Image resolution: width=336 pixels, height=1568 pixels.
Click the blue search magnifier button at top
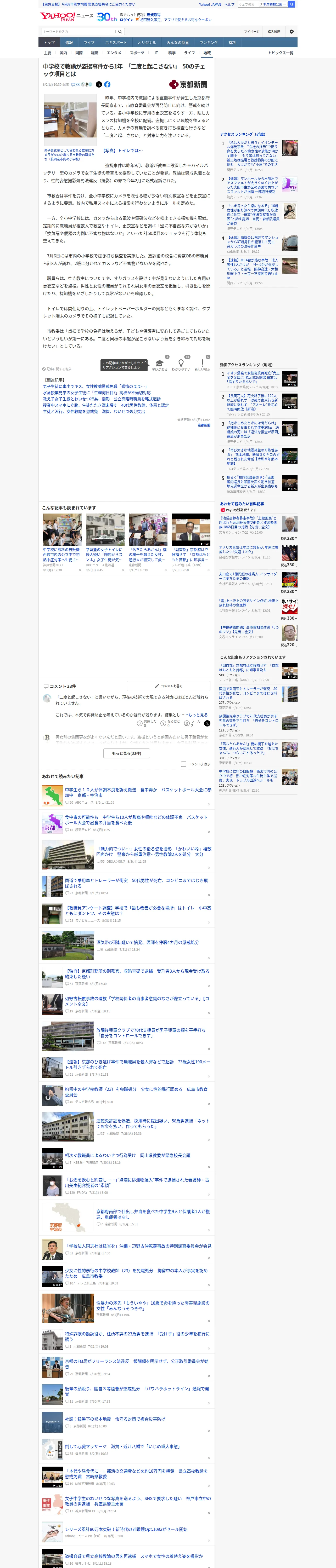click(x=292, y=4)
